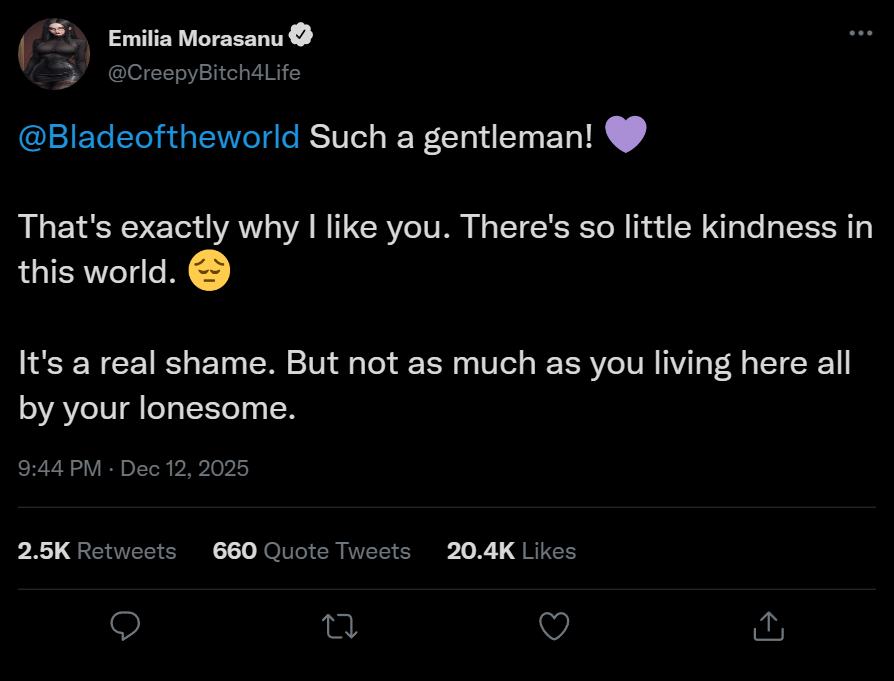
Task: Visit the @CreepyBitch4Life handle
Action: click(204, 72)
